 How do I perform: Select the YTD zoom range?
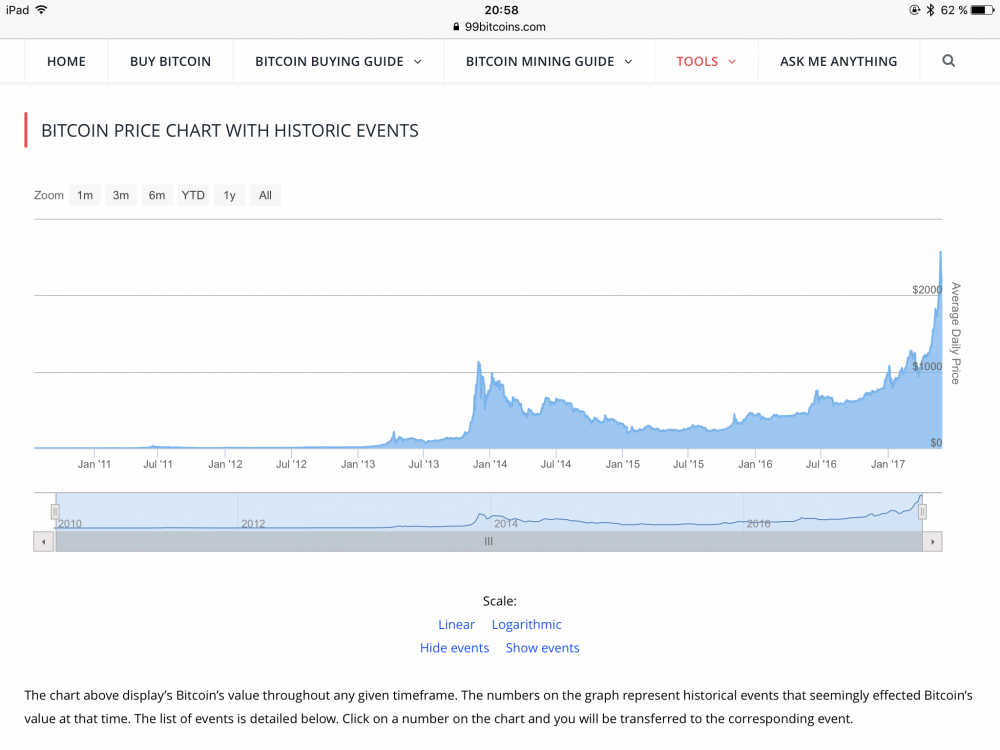193,195
